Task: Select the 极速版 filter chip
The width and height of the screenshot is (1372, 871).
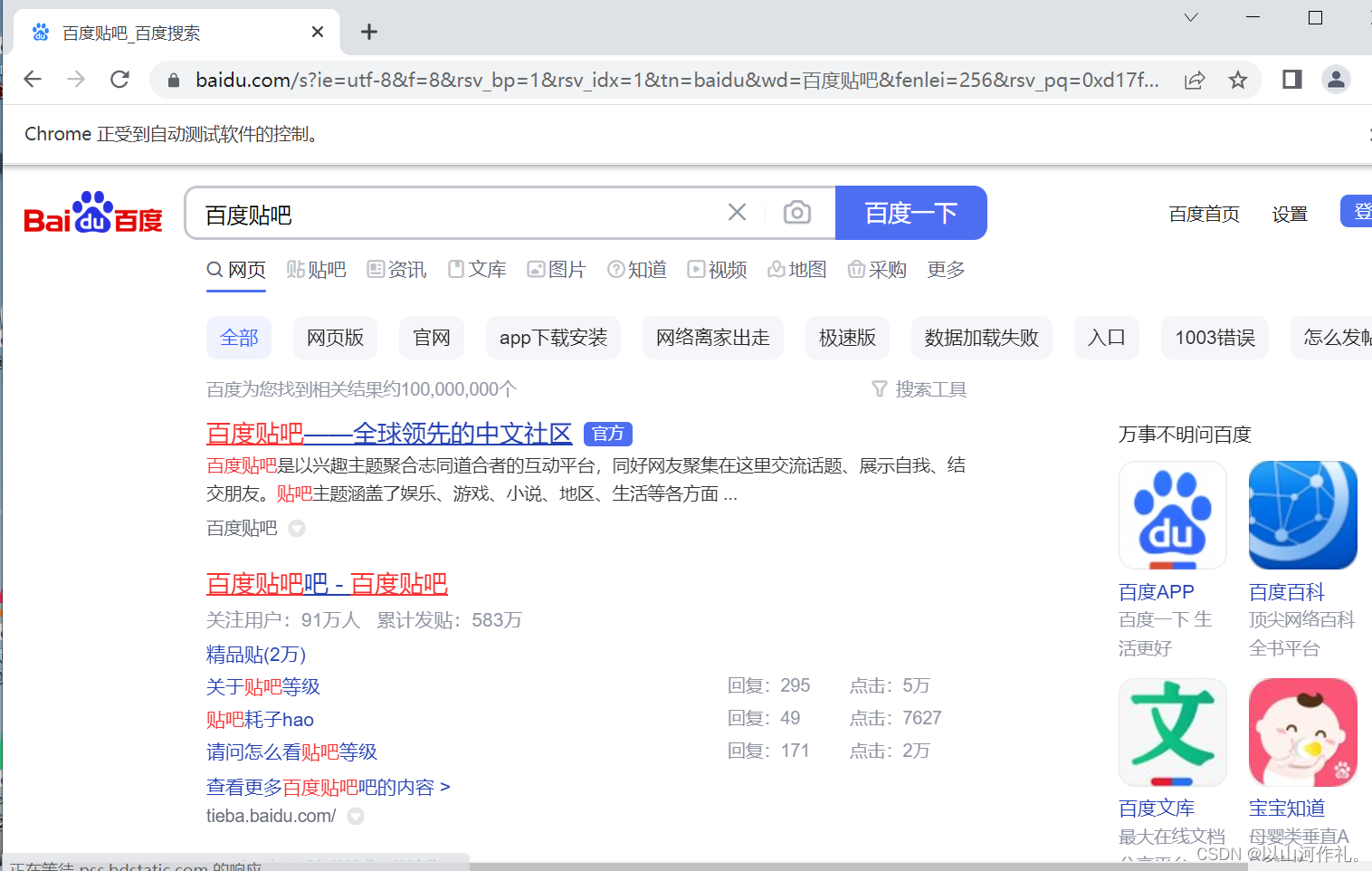Action: [x=847, y=338]
